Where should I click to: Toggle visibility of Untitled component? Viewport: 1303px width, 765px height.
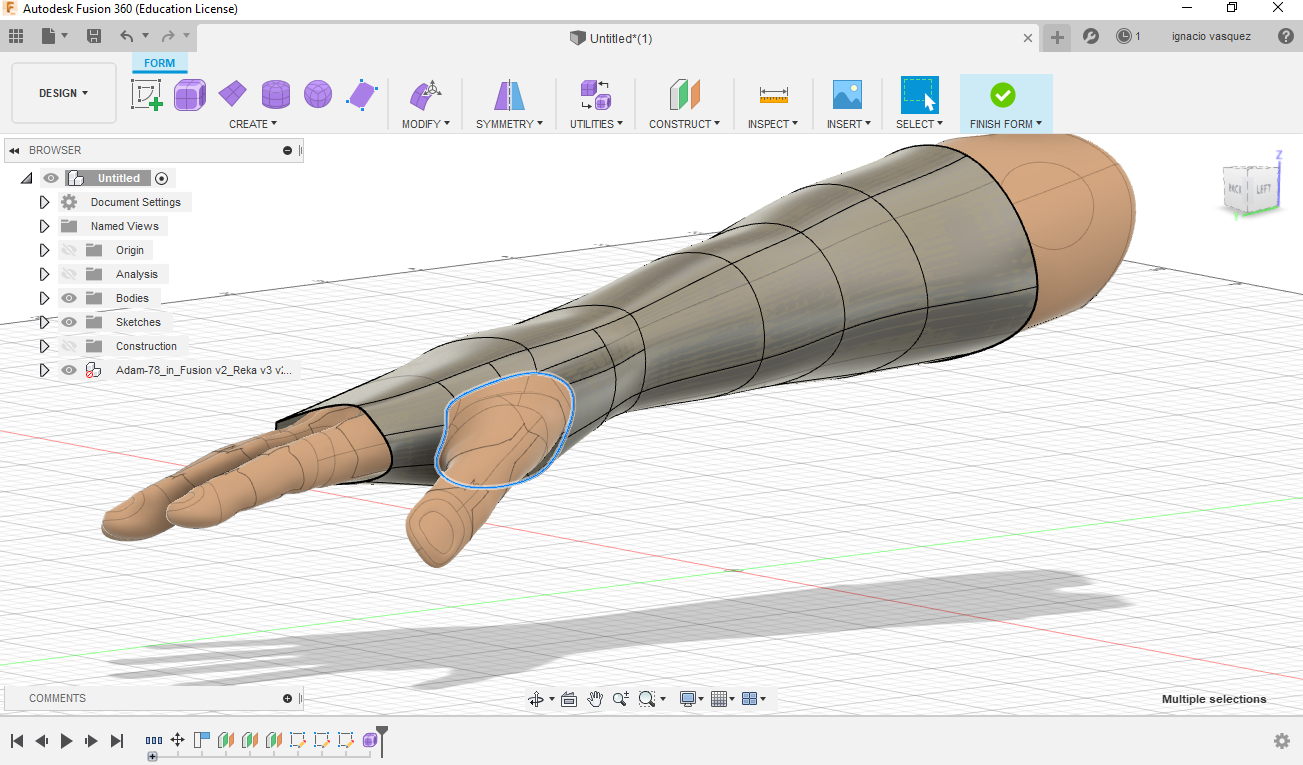(51, 178)
